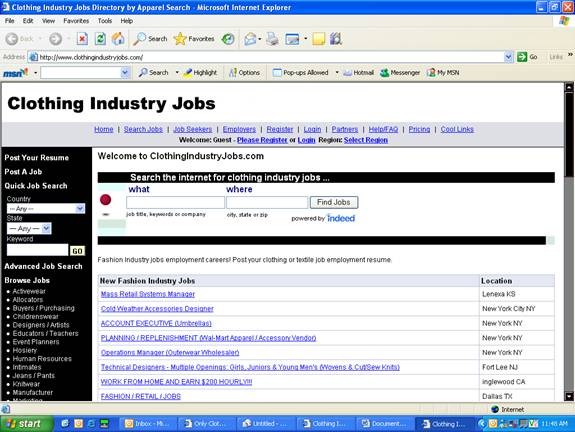Click the 'where' location field
Screen dimensions: 575x432
pyautogui.click(x=267, y=202)
